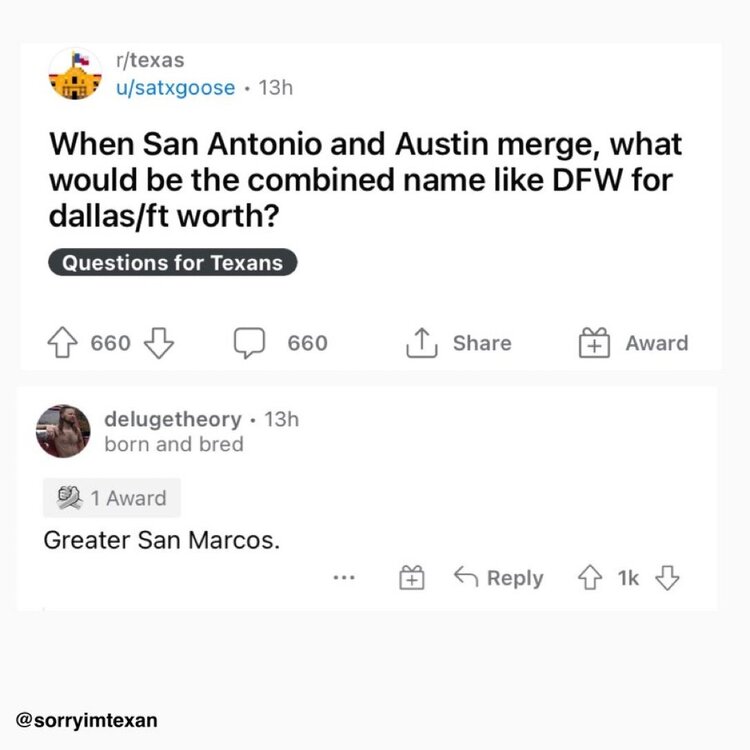
Task: Click the Share arrow icon
Action: click(x=420, y=343)
